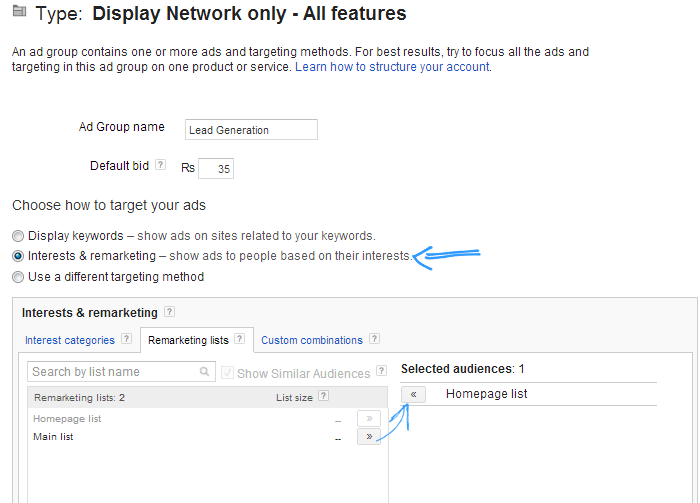Select the Display keywords radio option
Viewport: 700px width, 503px height.
[x=18, y=236]
